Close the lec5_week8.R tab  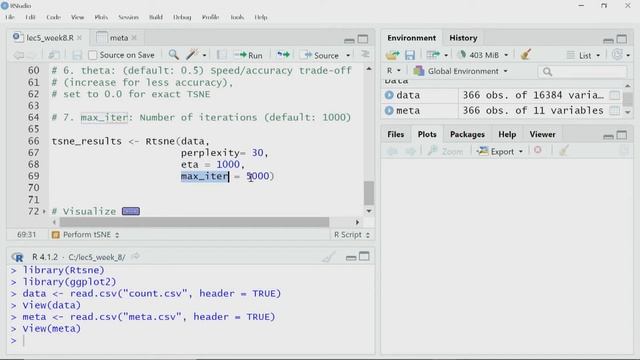tap(80, 38)
